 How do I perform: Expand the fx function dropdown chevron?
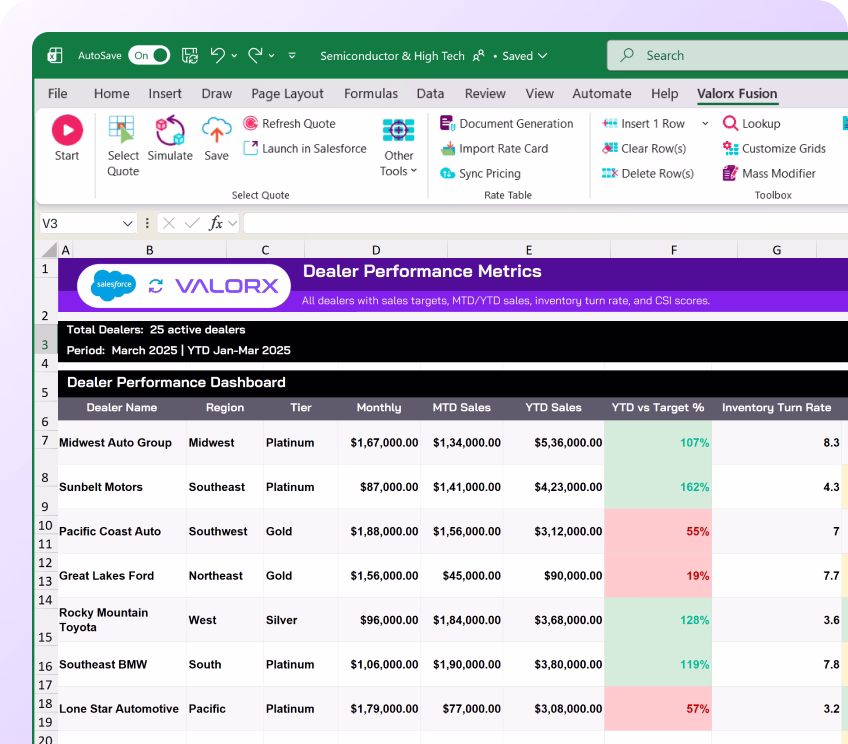(233, 223)
